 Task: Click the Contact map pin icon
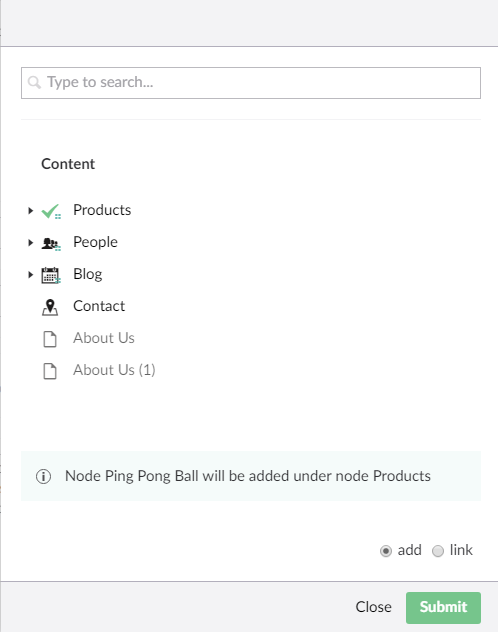pyautogui.click(x=50, y=307)
